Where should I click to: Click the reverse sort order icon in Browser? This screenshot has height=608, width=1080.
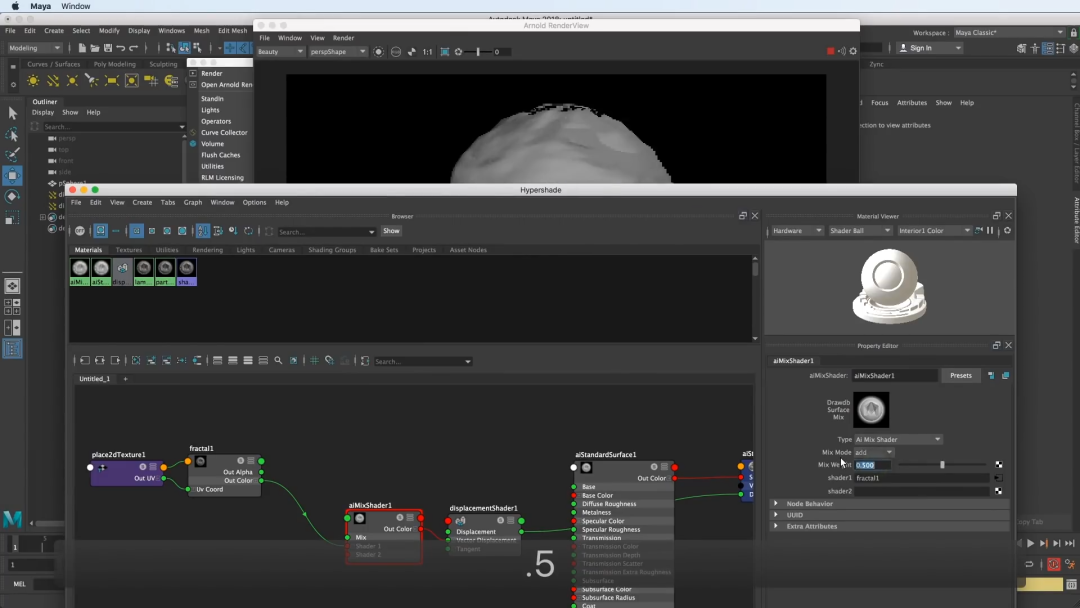click(248, 231)
